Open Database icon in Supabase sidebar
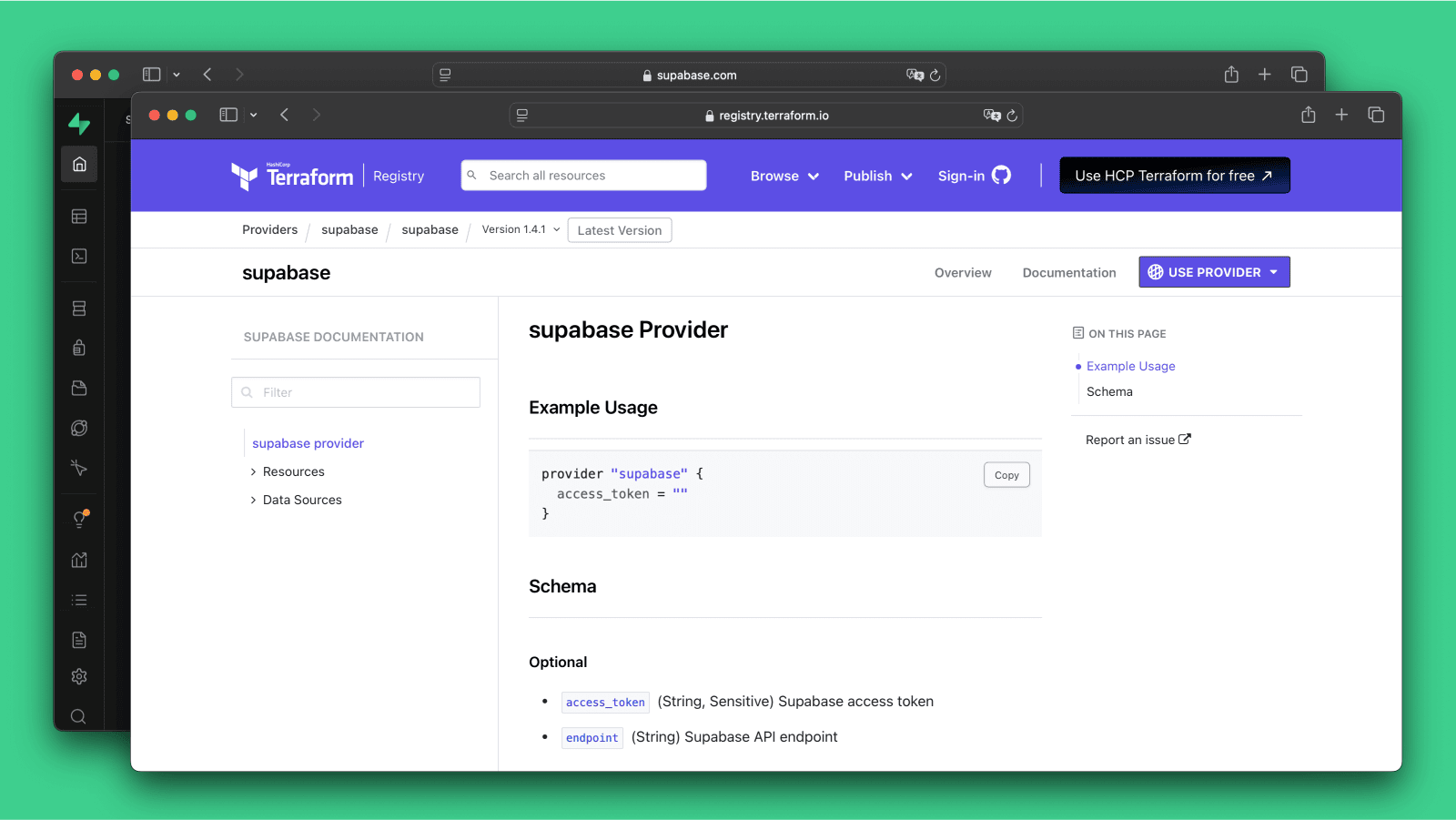Viewport: 1456px width, 820px height. point(79,309)
